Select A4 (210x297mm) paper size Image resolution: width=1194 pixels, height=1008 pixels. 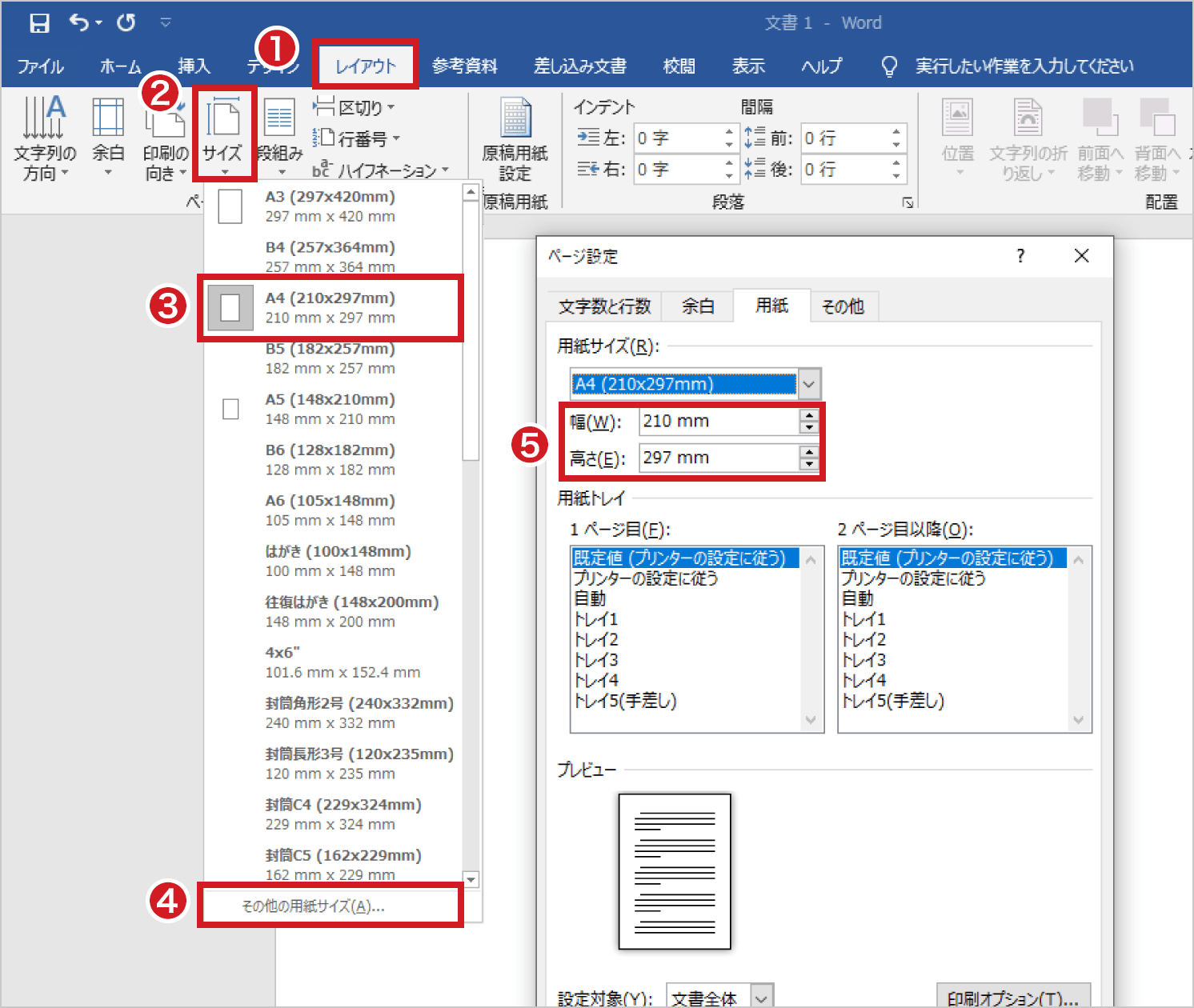(x=330, y=307)
